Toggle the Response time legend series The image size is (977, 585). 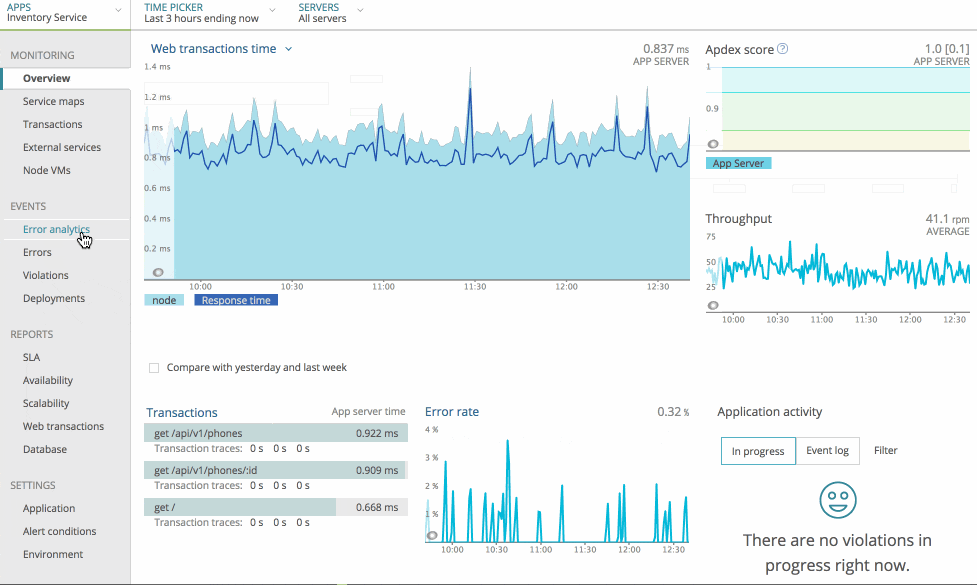pyautogui.click(x=236, y=300)
